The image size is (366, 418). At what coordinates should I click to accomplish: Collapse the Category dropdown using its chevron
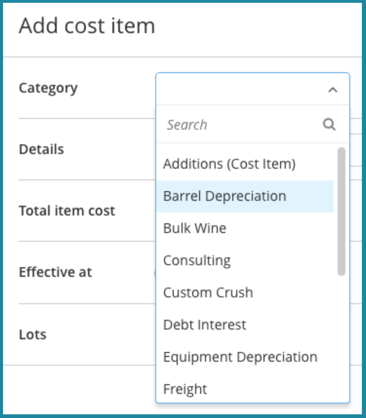click(333, 90)
